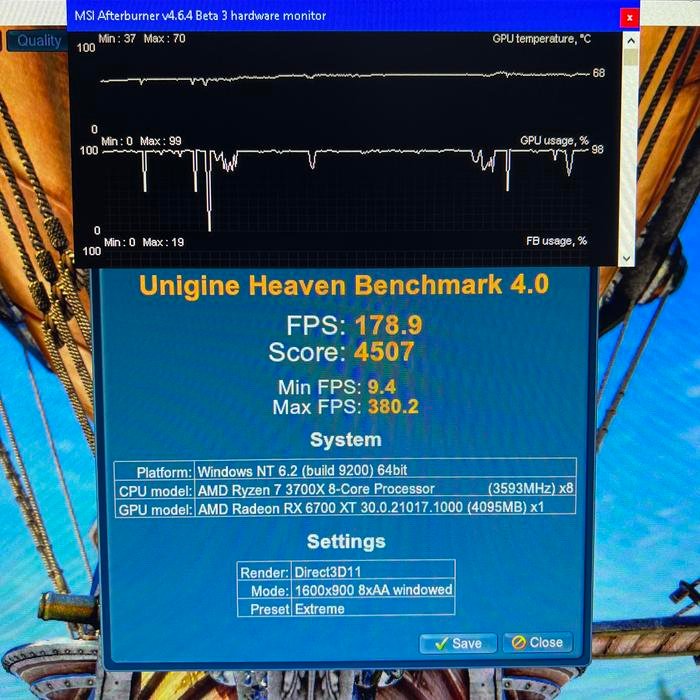The height and width of the screenshot is (700, 700).
Task: Click the GPU temperature graph
Action: click(x=340, y=78)
